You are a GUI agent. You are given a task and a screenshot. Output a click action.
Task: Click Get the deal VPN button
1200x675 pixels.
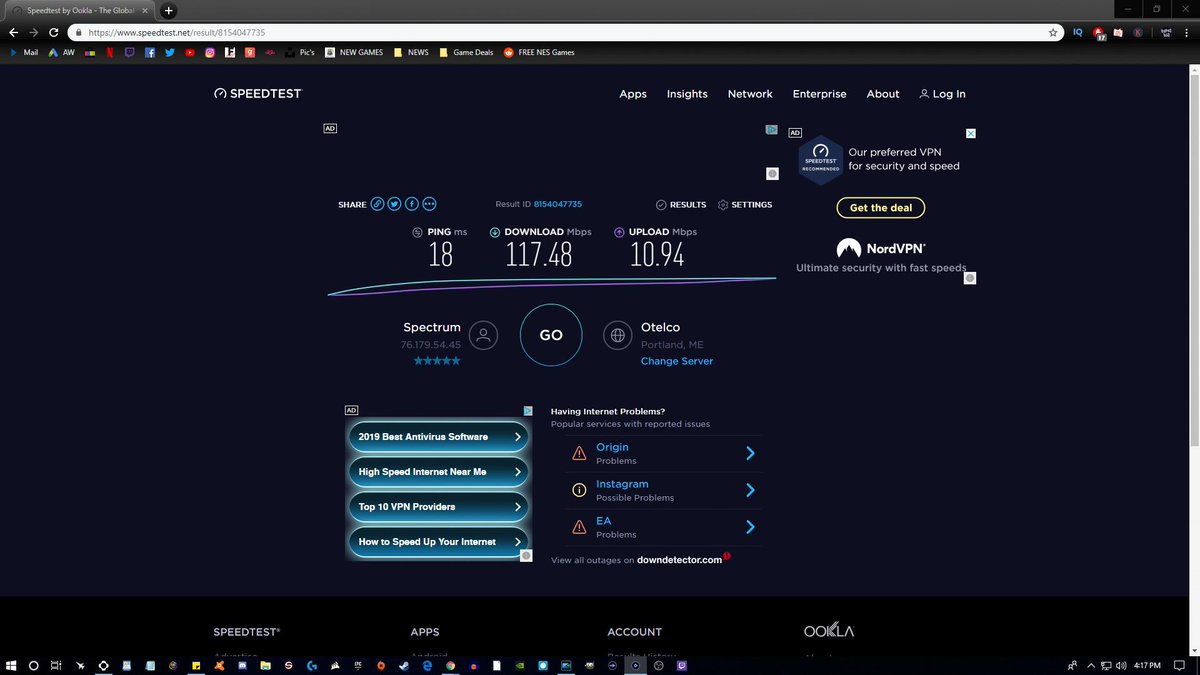coord(881,208)
